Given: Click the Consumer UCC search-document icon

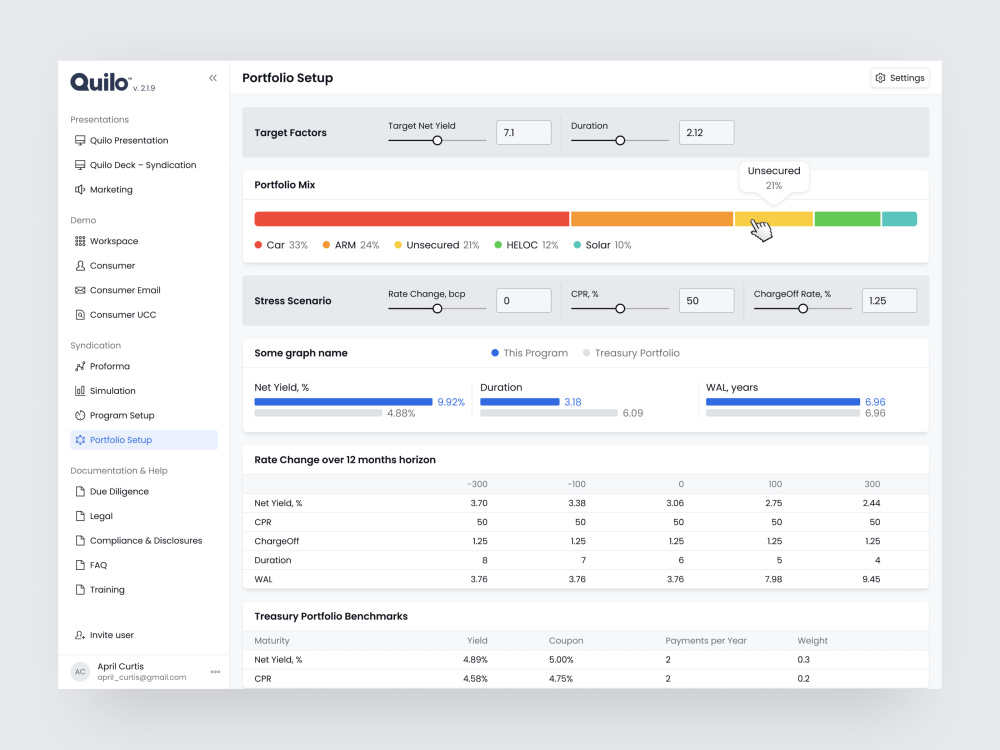Looking at the screenshot, I should point(80,314).
